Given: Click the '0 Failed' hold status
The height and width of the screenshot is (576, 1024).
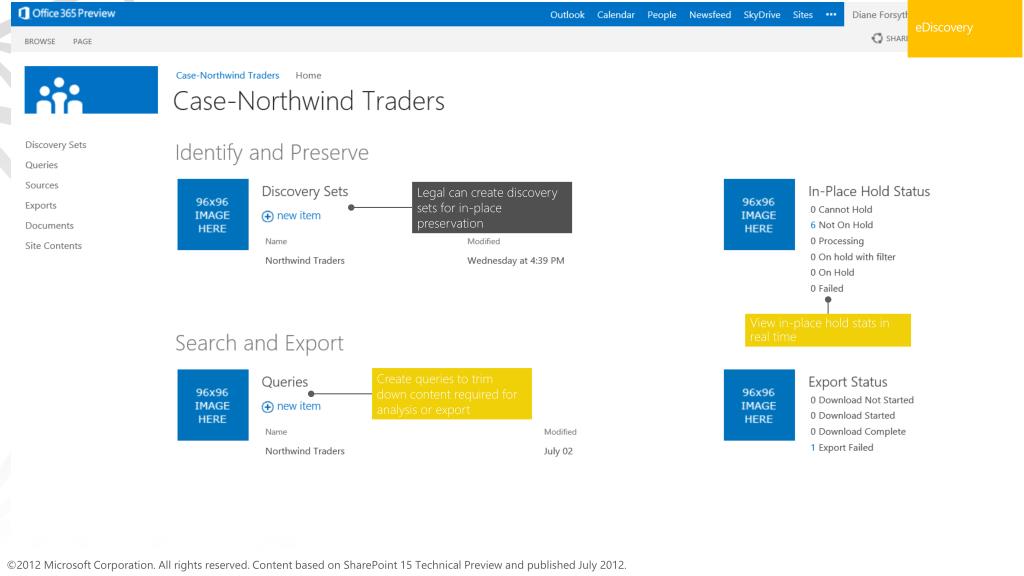Looking at the screenshot, I should pyautogui.click(x=827, y=288).
